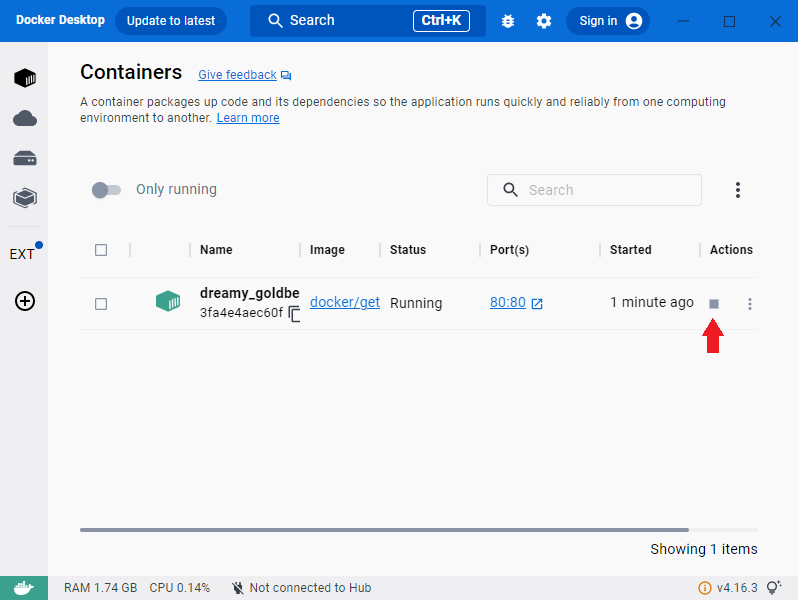
Task: Stop the dreamy_goldbe container
Action: point(714,304)
